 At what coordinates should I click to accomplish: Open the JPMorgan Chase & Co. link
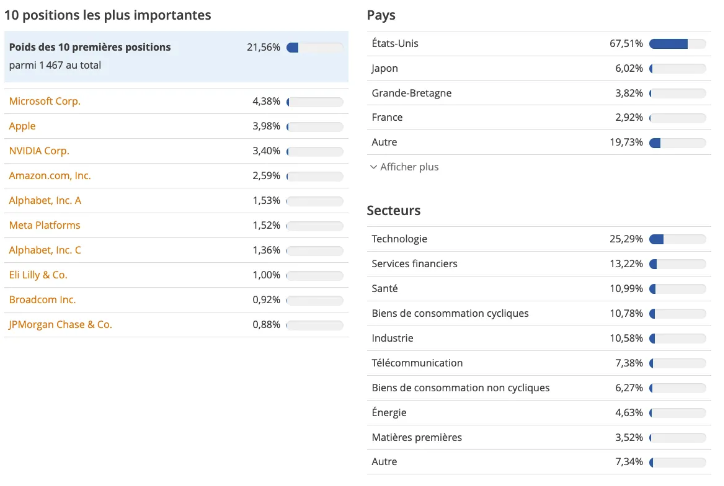60,324
